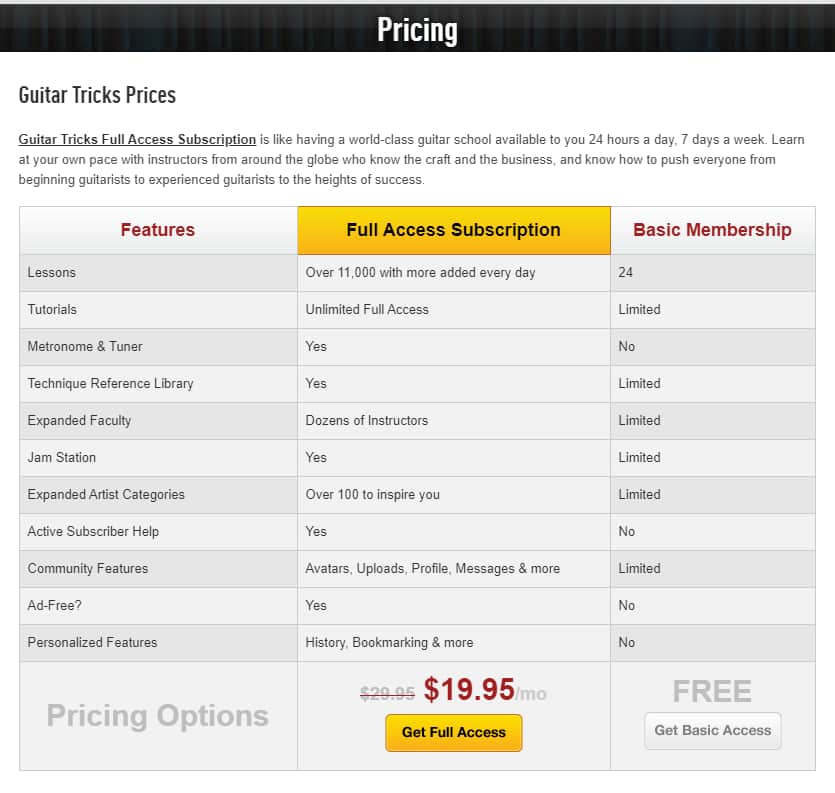
Task: Click the Features column header
Action: point(158,230)
